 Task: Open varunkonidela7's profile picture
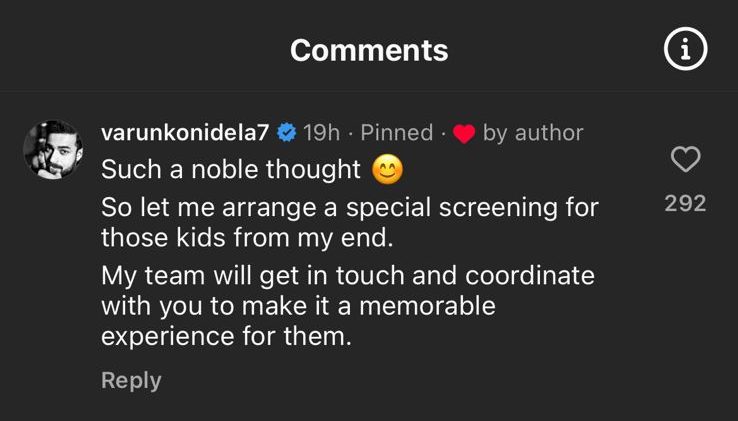[52, 151]
